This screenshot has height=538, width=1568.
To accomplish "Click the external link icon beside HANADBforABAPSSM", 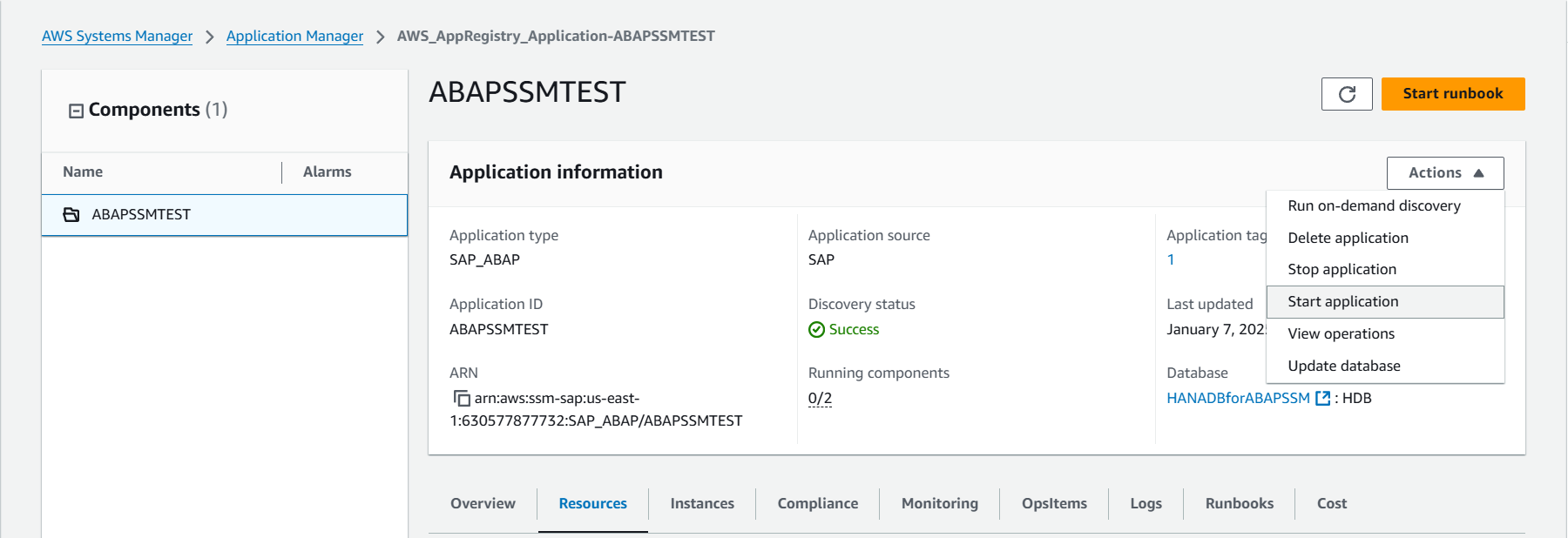I will 1322,399.
